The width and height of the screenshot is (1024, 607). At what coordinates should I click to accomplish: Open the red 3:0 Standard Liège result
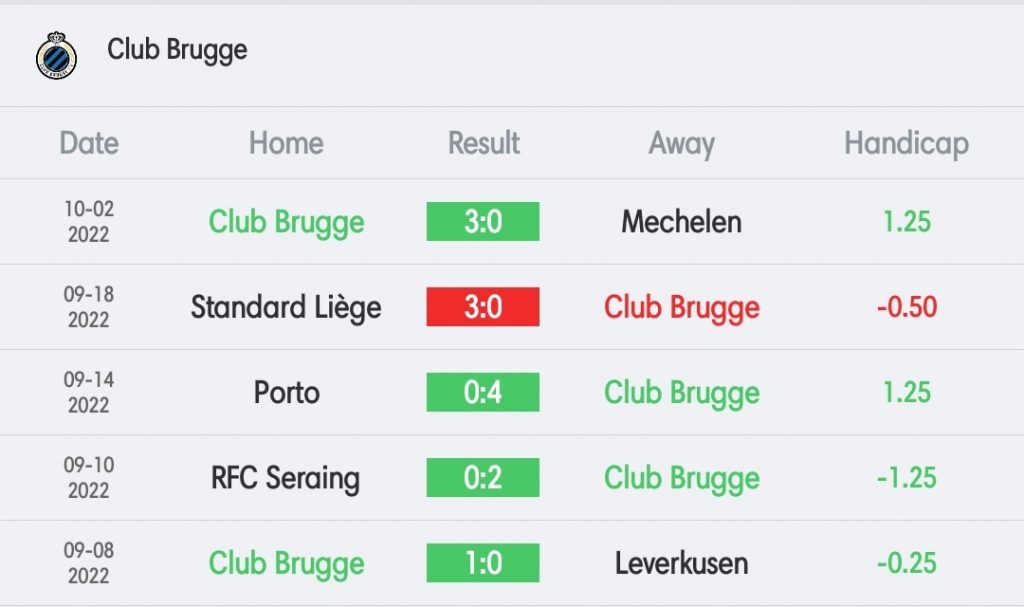tap(483, 306)
